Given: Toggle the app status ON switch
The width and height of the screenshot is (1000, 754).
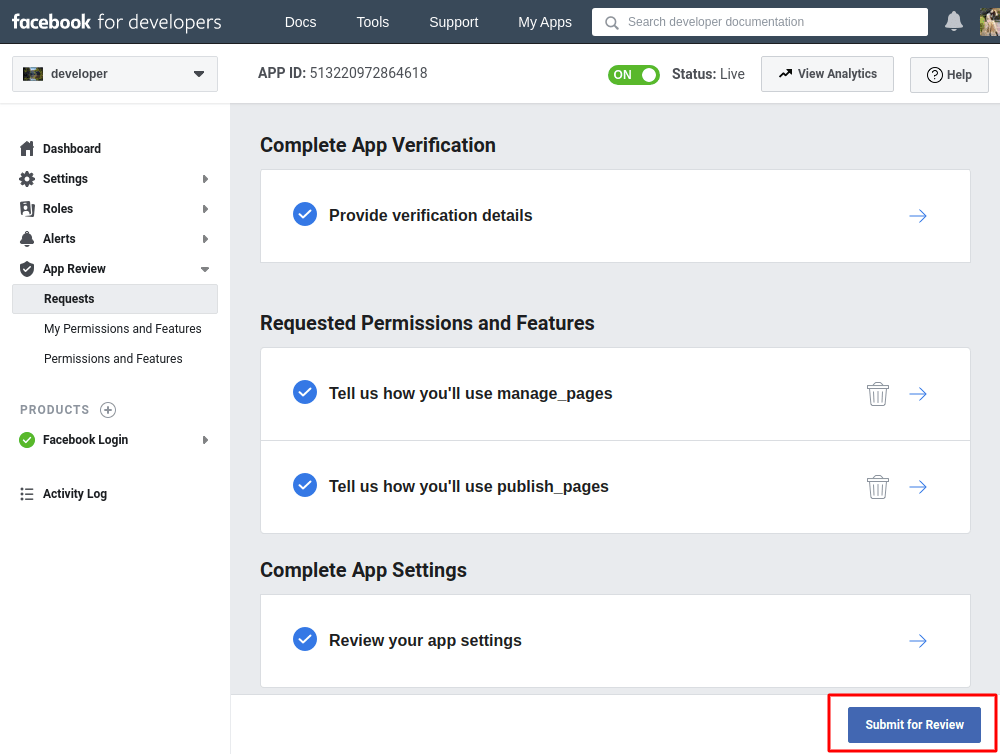Looking at the screenshot, I should 633,75.
